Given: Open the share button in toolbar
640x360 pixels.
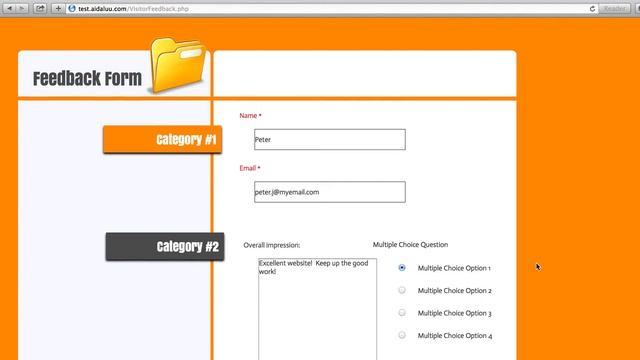Looking at the screenshot, I should pos(40,8).
